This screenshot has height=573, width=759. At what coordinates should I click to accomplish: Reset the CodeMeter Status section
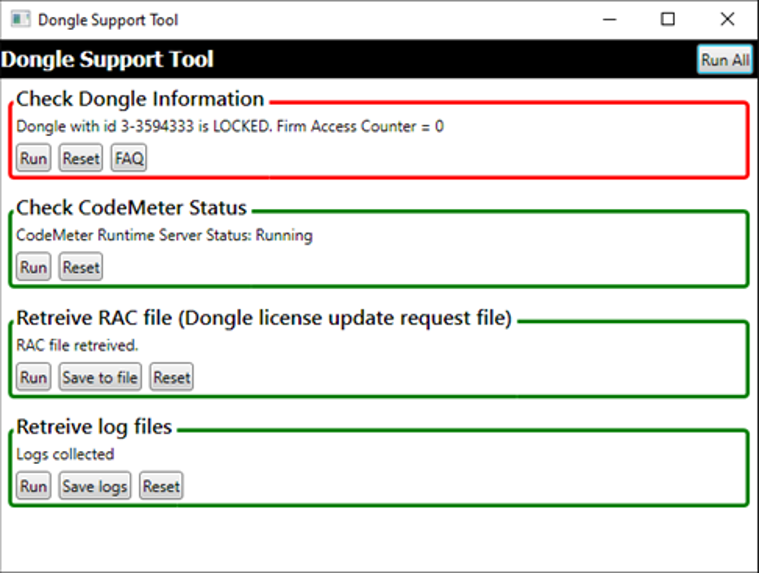point(81,267)
